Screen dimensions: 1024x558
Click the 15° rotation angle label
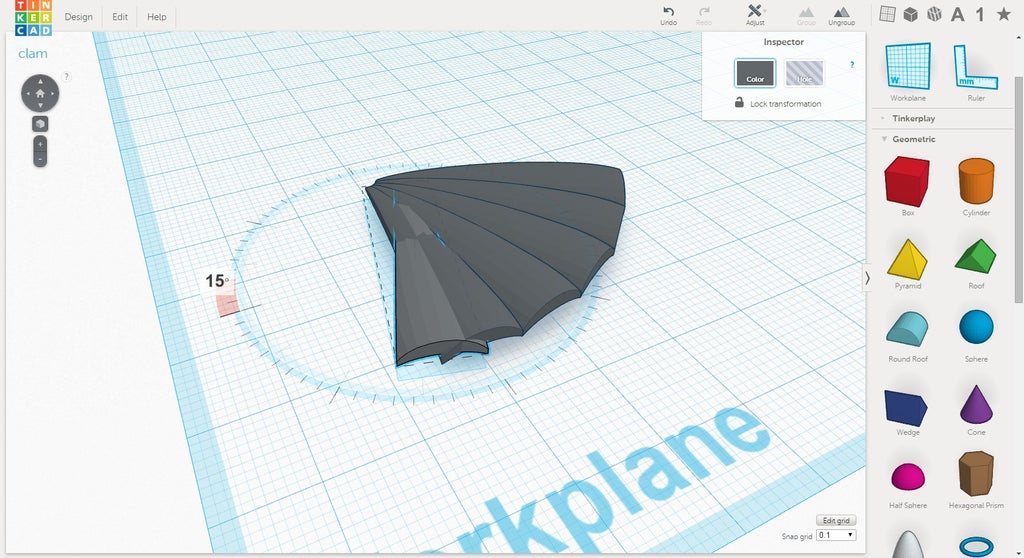217,281
